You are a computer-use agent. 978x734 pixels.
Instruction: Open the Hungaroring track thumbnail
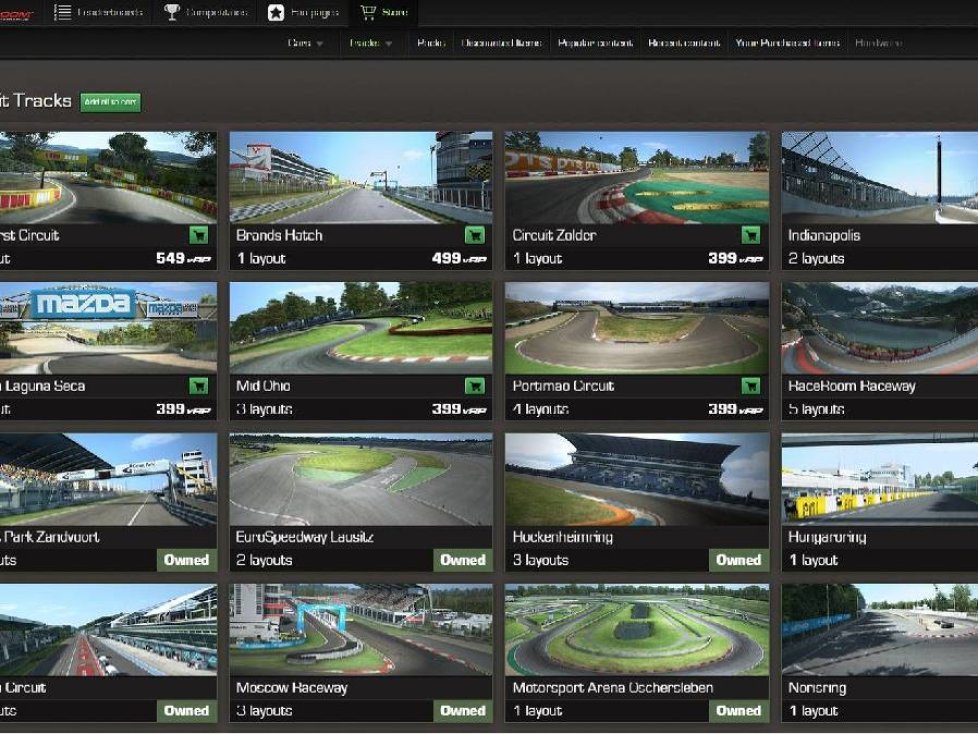(x=879, y=479)
